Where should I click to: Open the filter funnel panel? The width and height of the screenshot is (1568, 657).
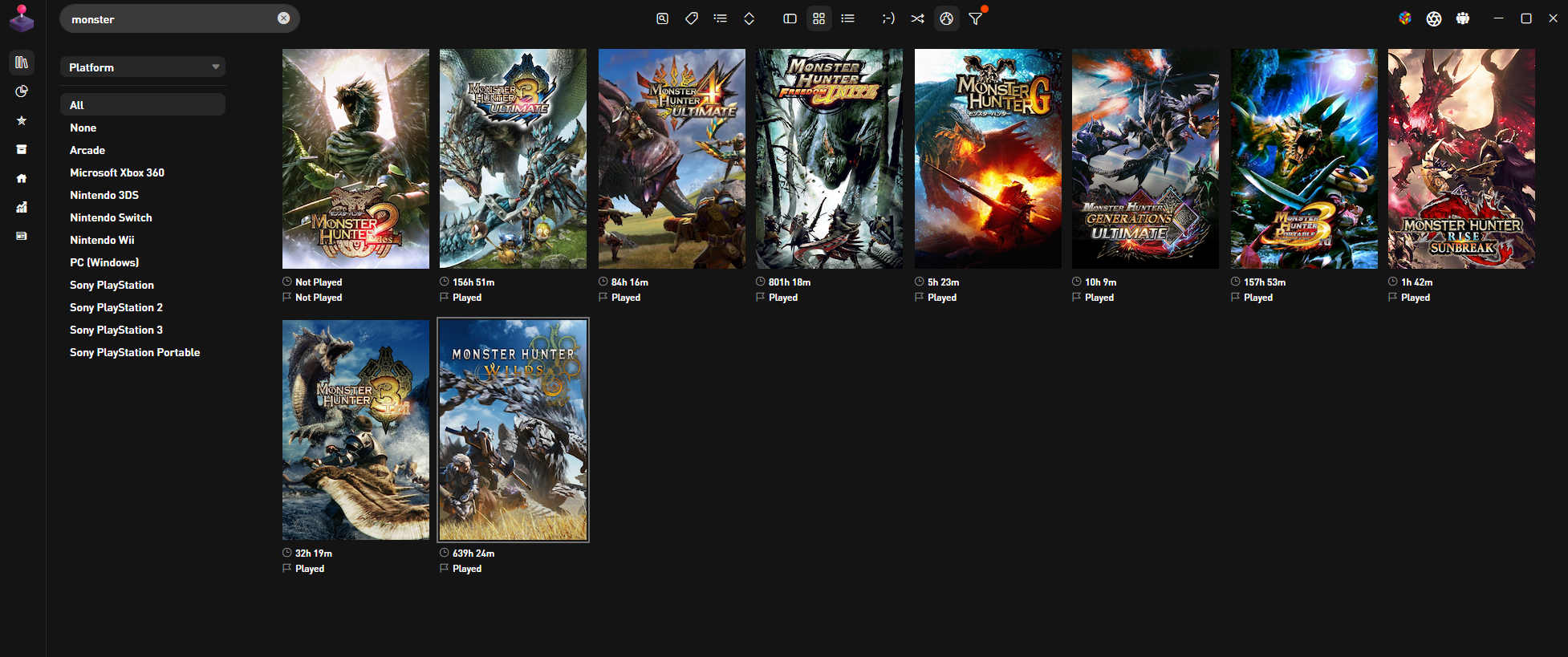coord(976,18)
